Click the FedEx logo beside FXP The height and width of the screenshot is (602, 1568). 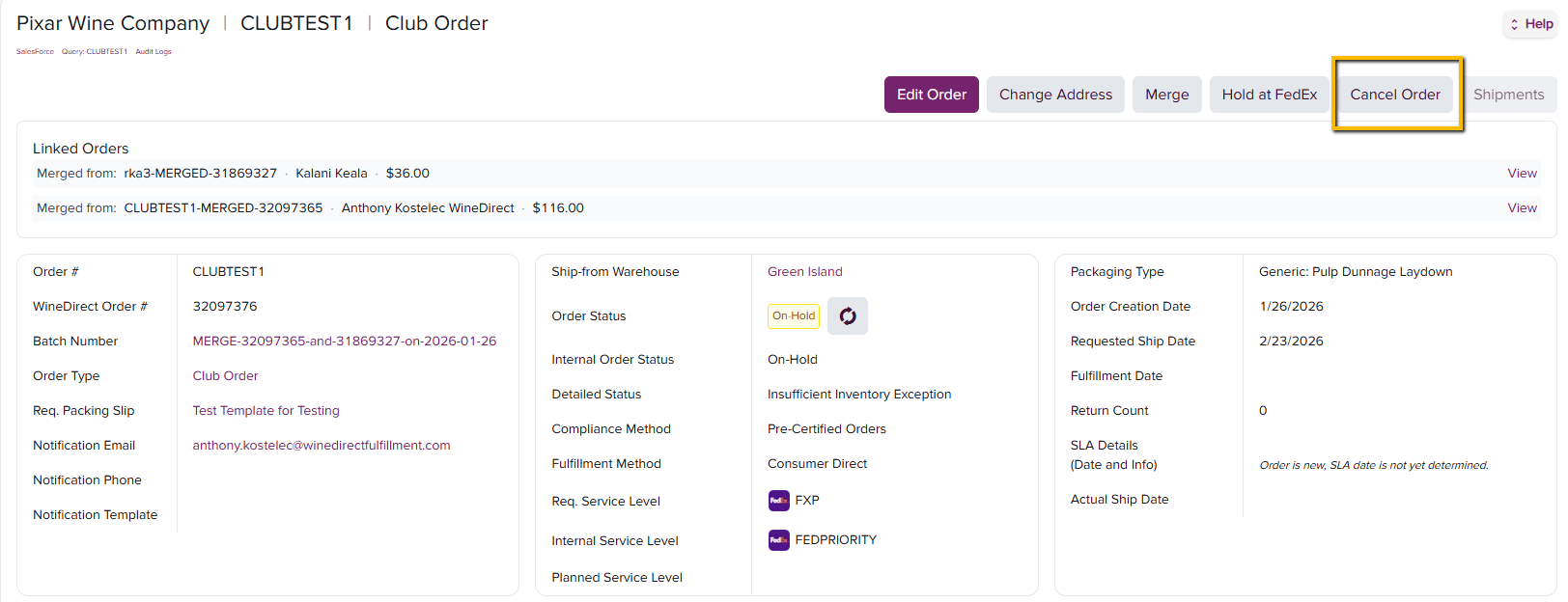pos(779,501)
